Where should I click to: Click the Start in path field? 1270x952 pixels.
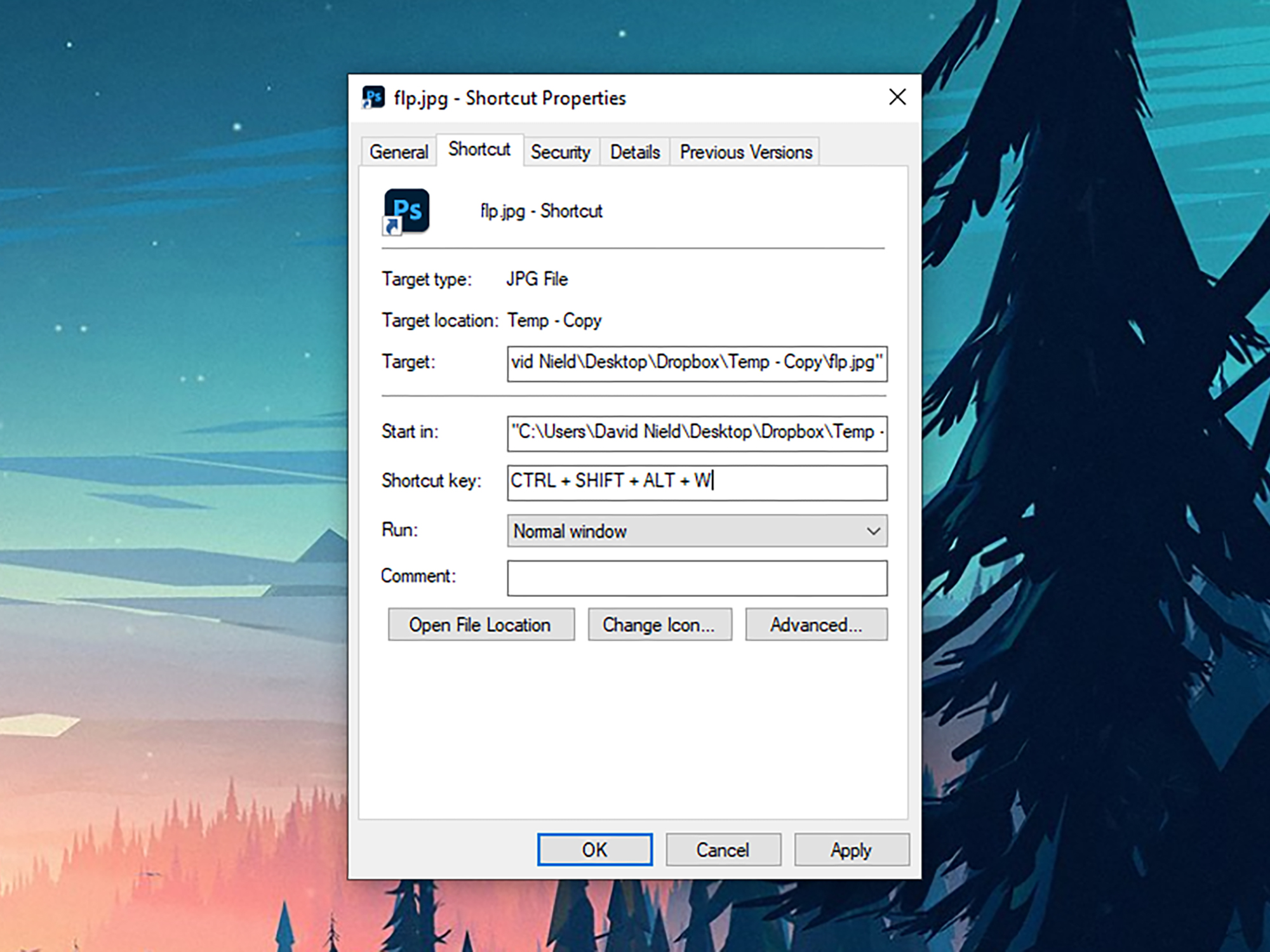697,433
